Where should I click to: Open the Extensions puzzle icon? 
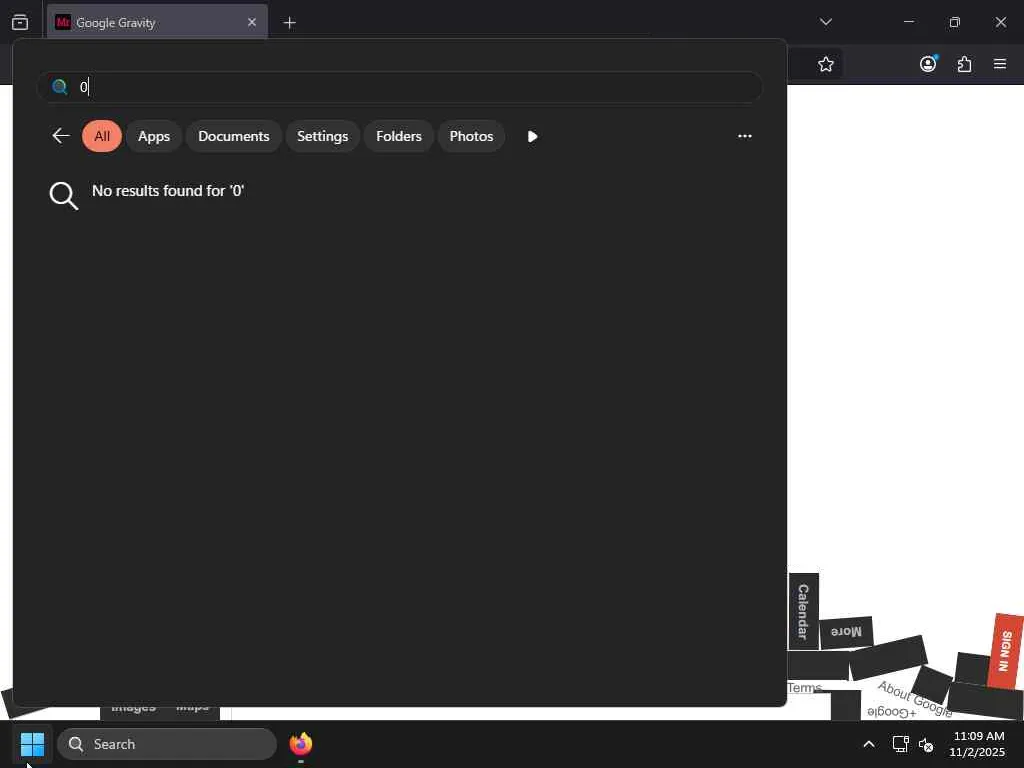coord(964,64)
